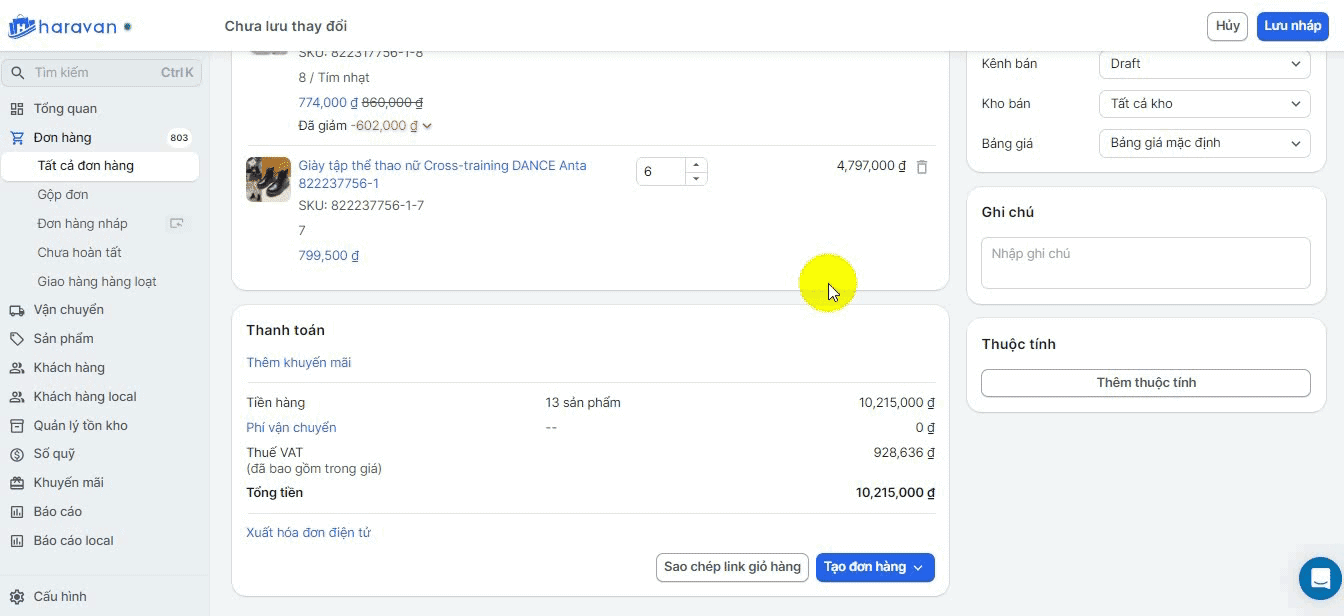Click the Báo cáo chart icon
The width and height of the screenshot is (1344, 616).
(x=16, y=512)
